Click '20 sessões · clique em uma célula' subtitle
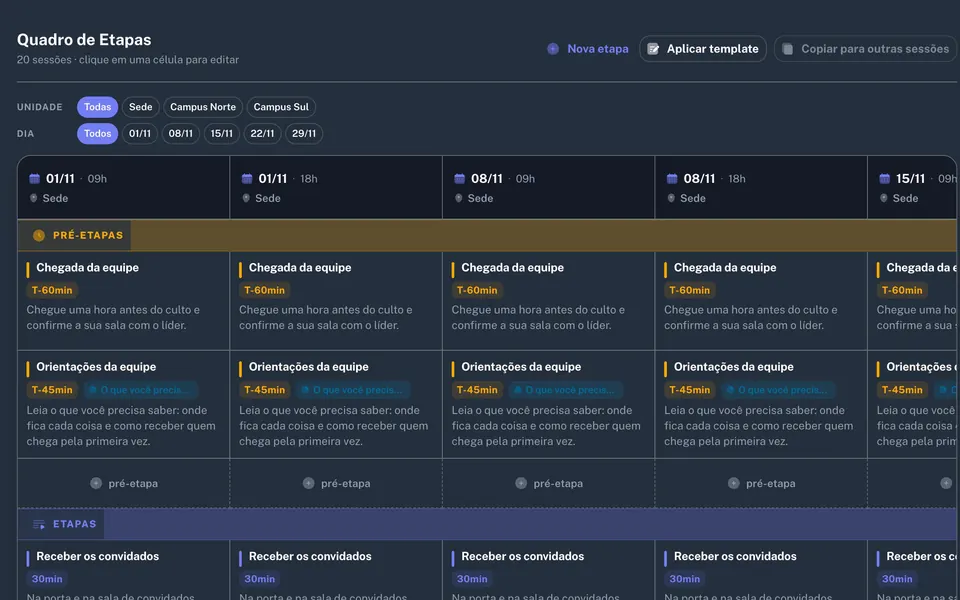Screen dimensions: 960x600 click(128, 60)
